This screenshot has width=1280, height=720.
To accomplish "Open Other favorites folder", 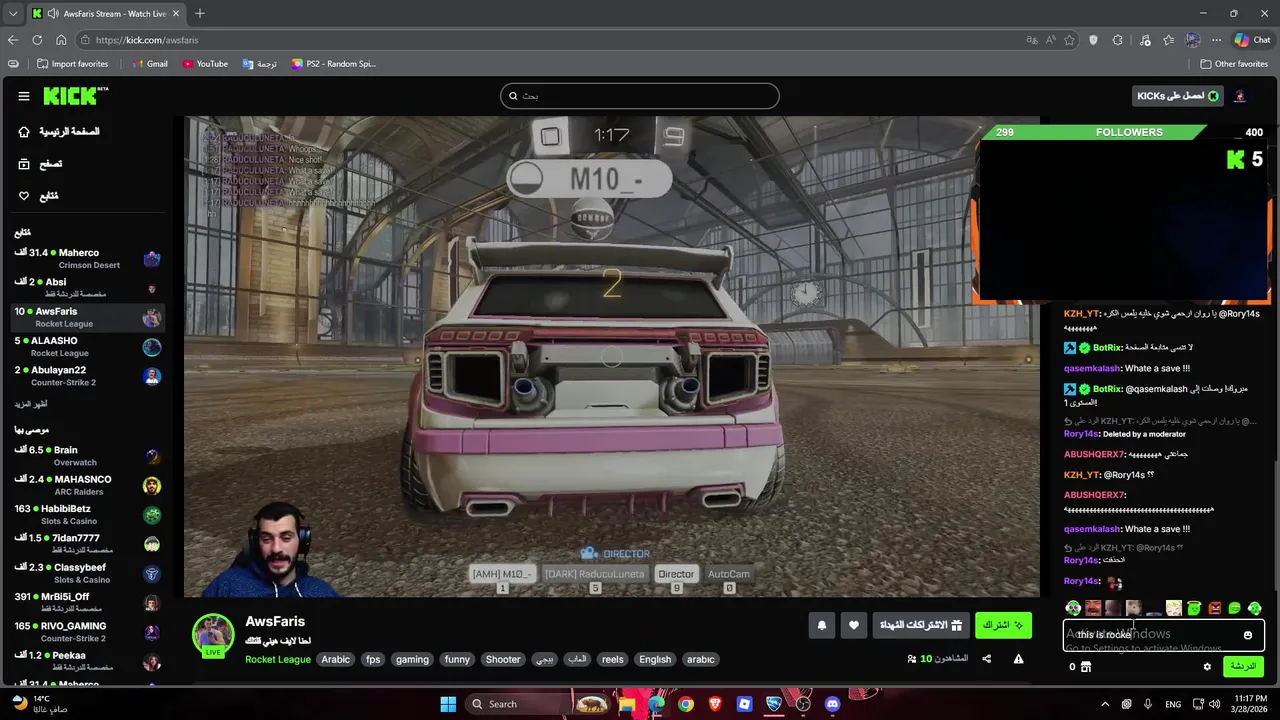I will (1234, 64).
